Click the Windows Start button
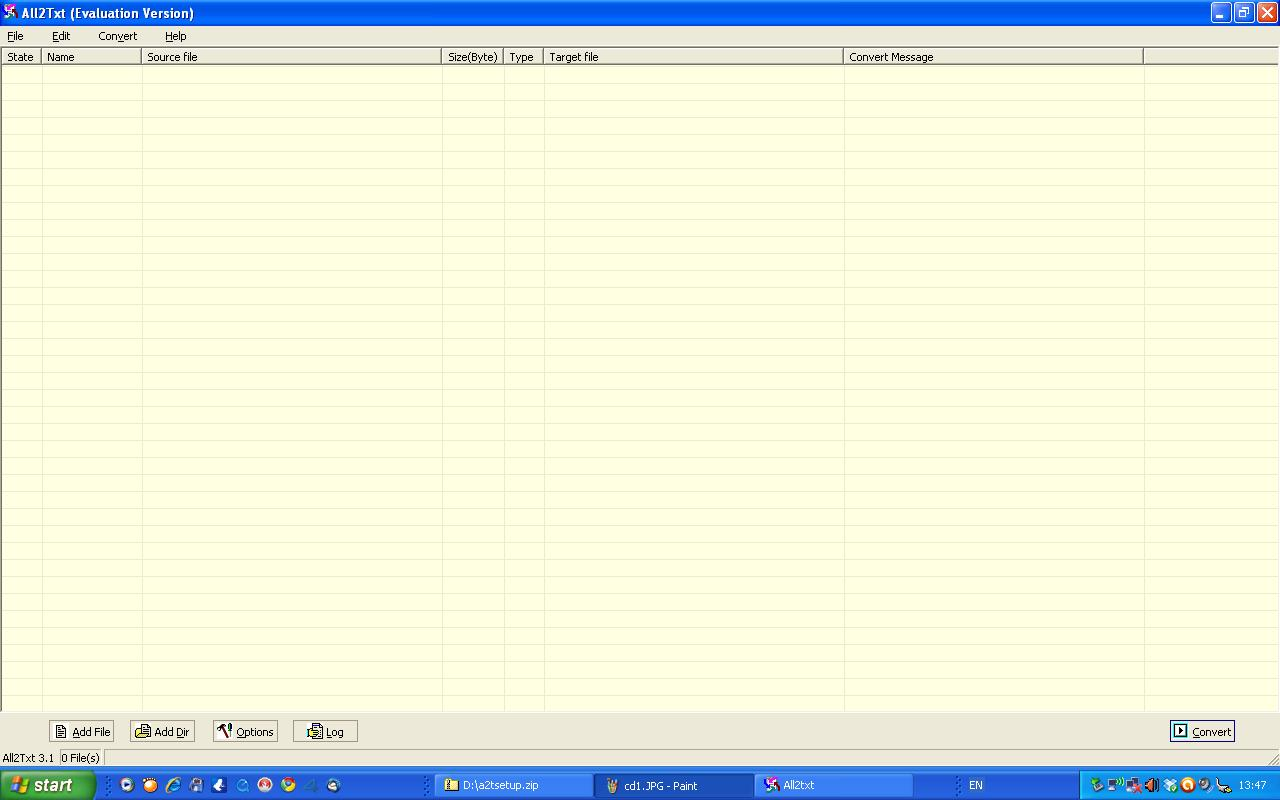1280x800 pixels. 47,785
